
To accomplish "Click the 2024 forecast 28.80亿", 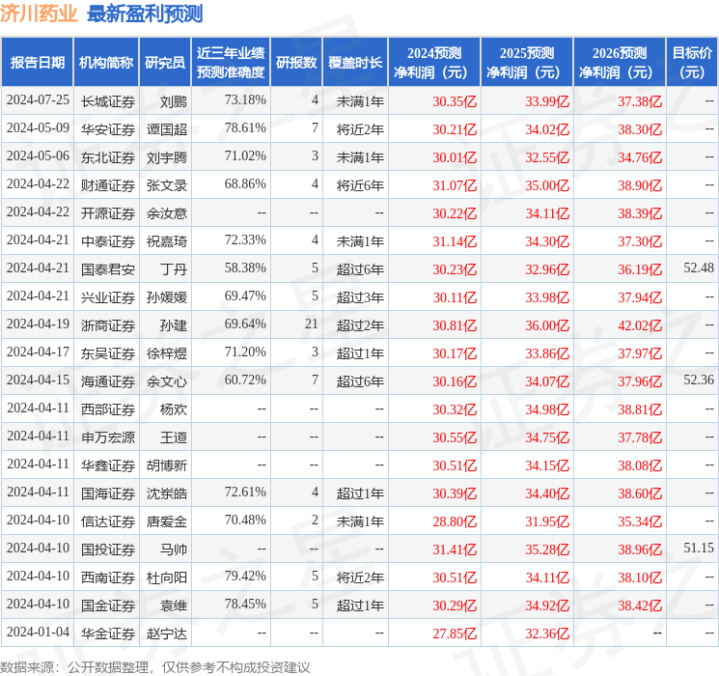I will pos(454,521).
